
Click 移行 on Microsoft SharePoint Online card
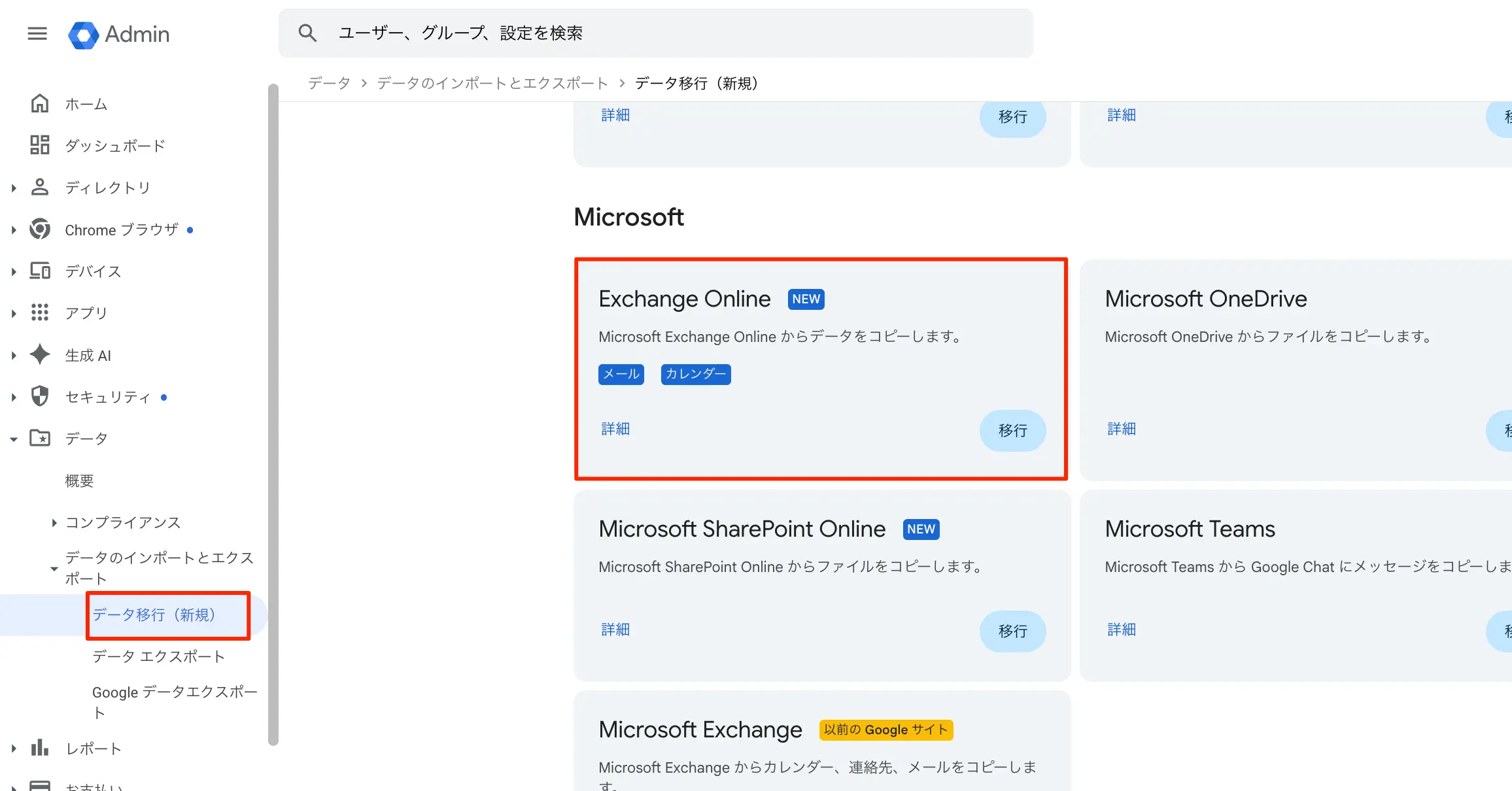click(x=1012, y=631)
